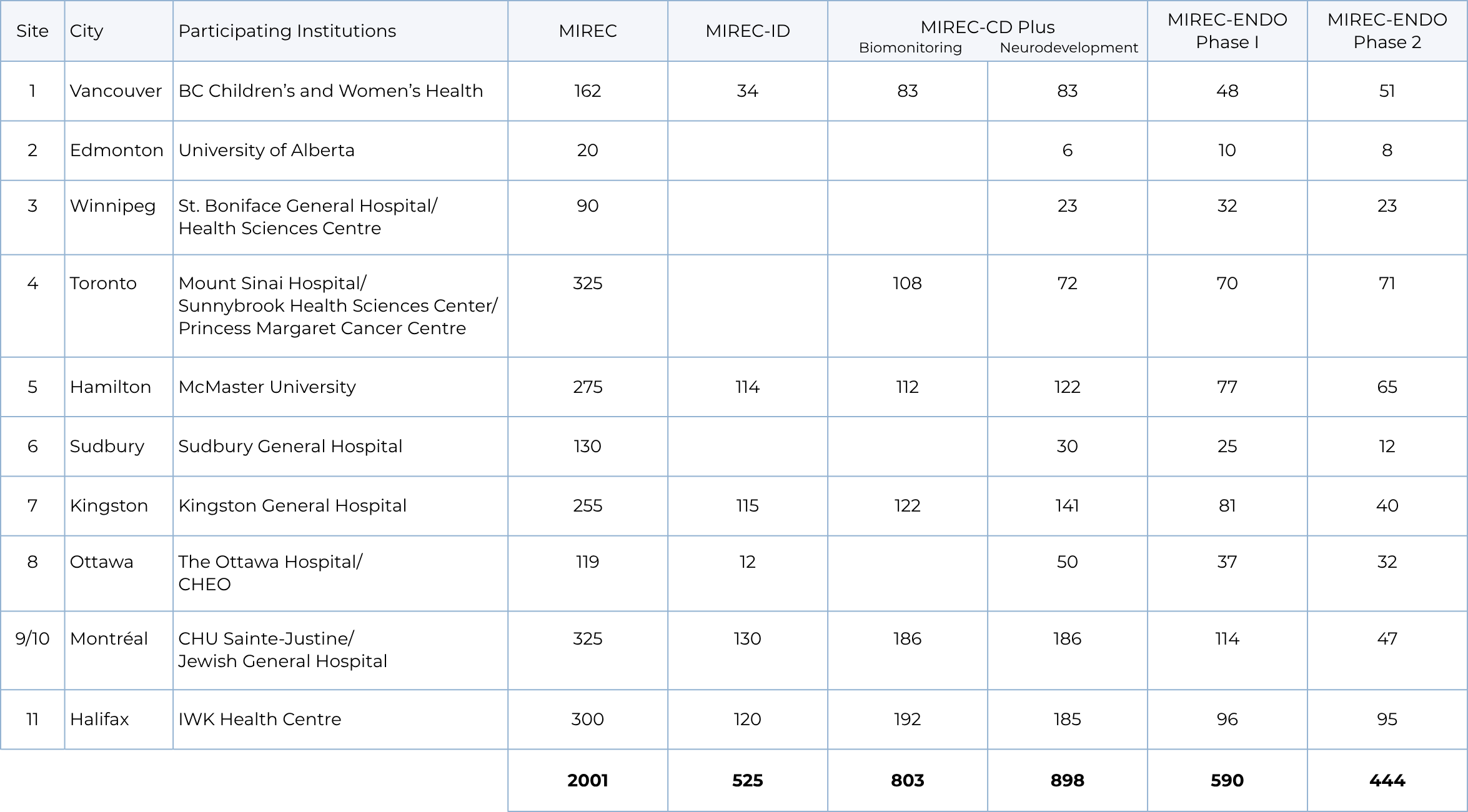The image size is (1468, 812).
Task: Select Edmonton's MIREC value 20
Action: [x=588, y=151]
